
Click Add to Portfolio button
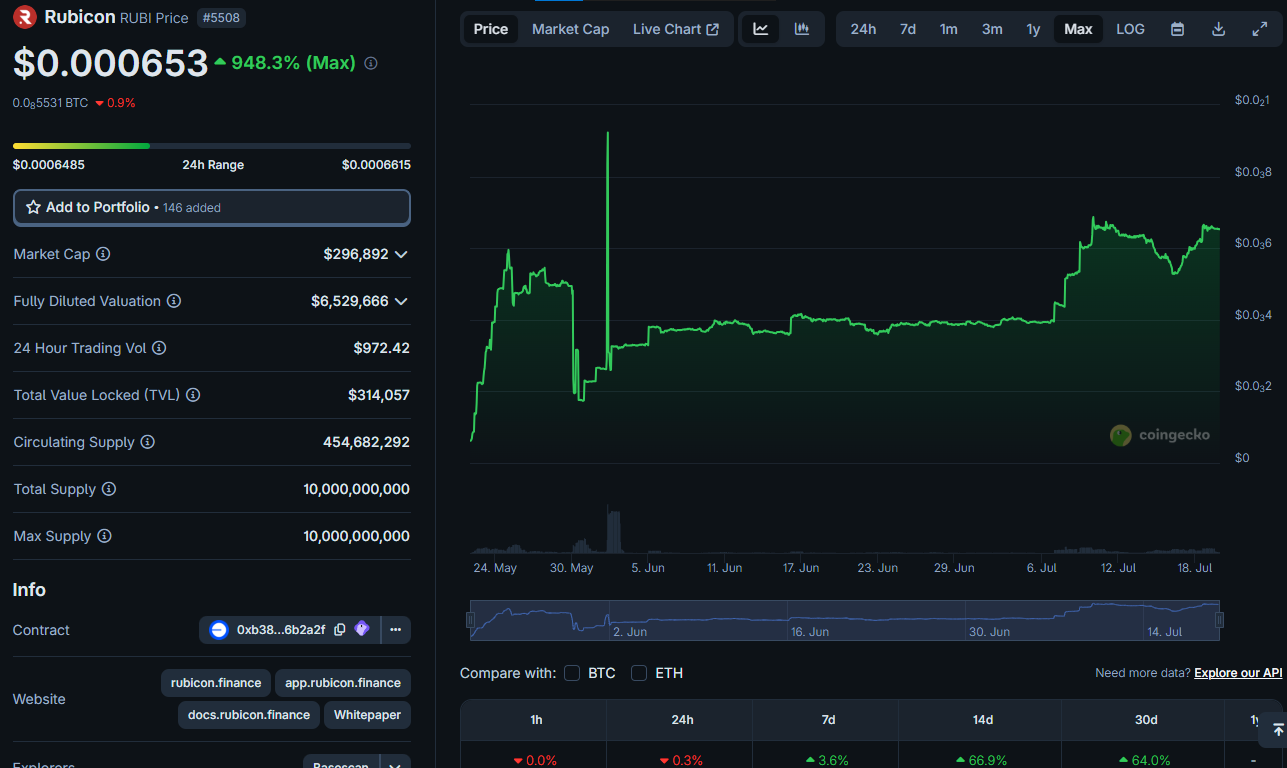[x=212, y=207]
